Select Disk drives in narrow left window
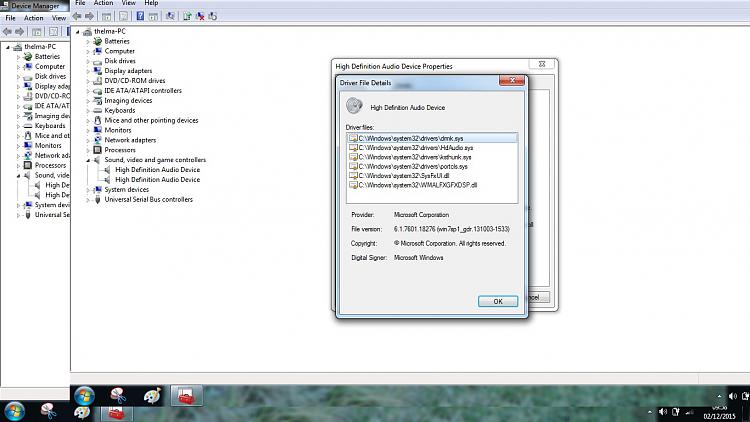 tap(50, 77)
